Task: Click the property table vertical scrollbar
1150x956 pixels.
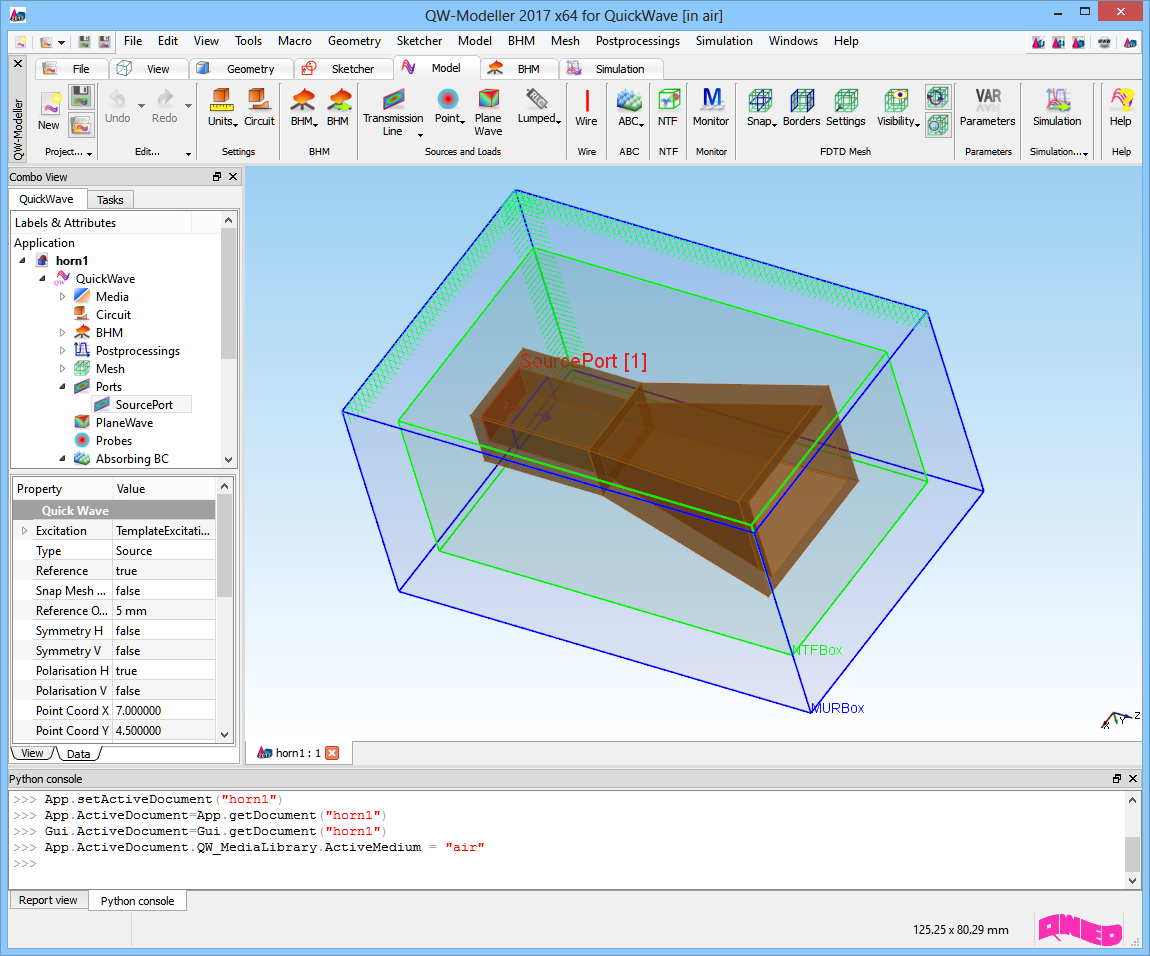Action: [224, 610]
